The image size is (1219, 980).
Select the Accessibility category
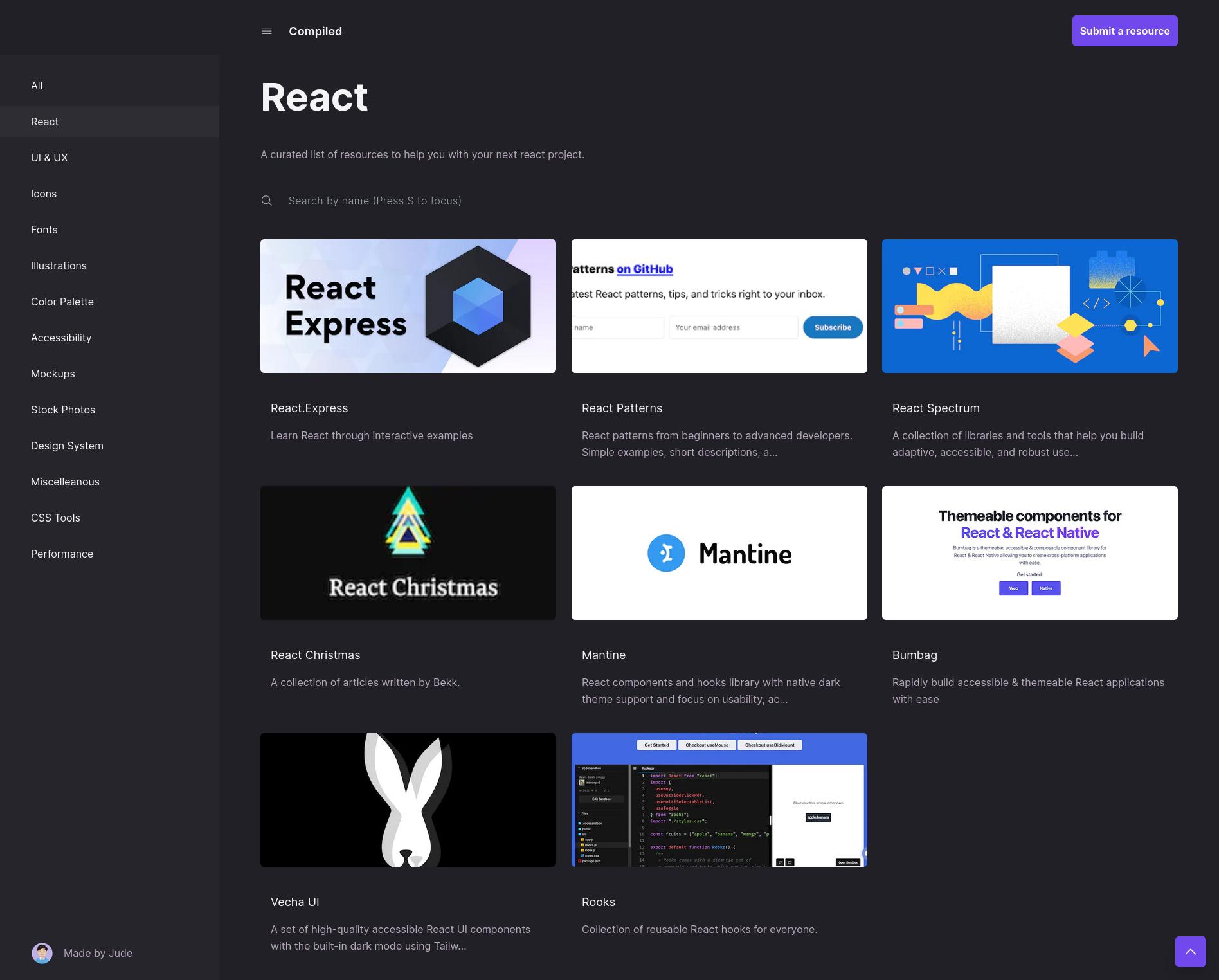coord(60,338)
